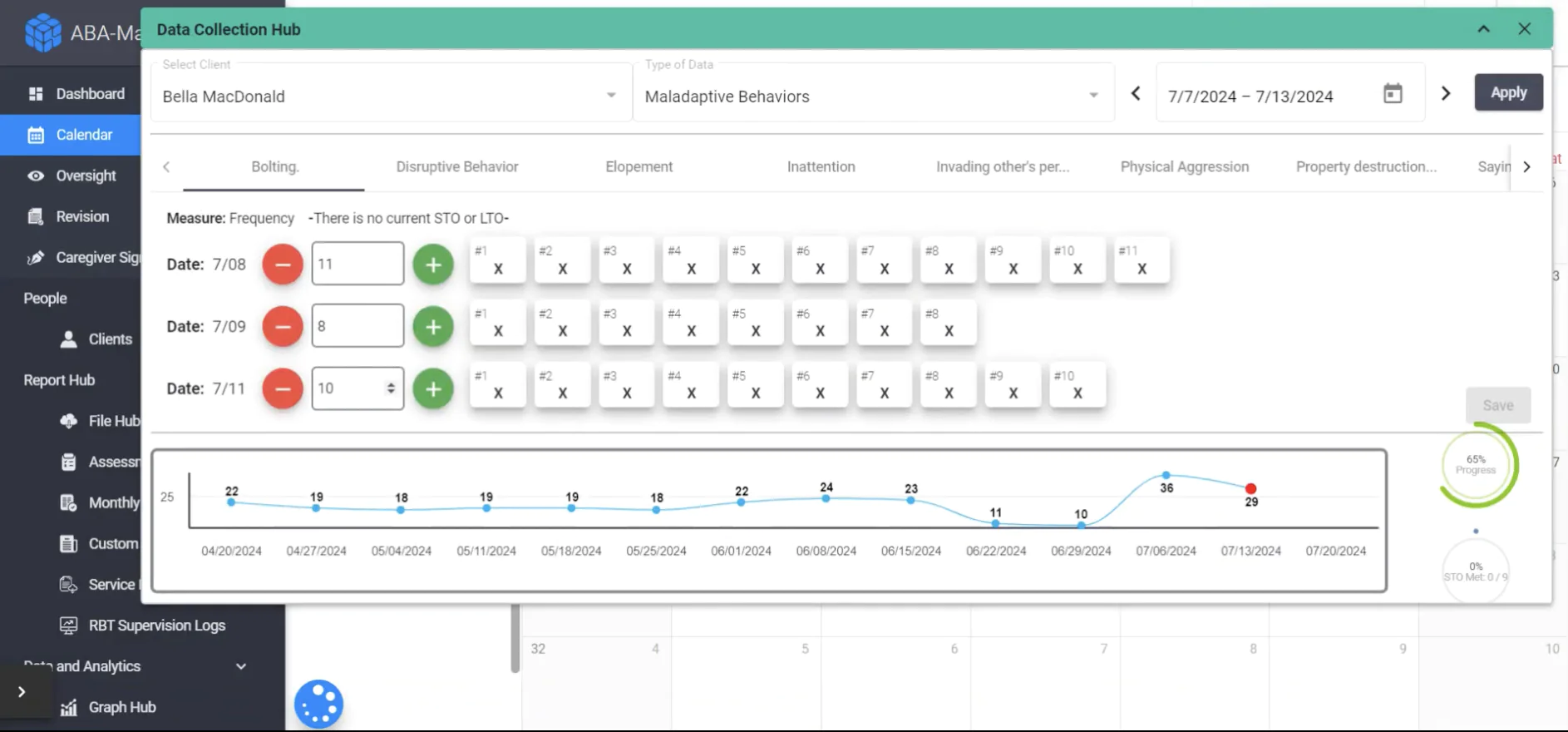Switch to Invading other's personal space tab
This screenshot has width=1568, height=732.
click(x=1003, y=166)
